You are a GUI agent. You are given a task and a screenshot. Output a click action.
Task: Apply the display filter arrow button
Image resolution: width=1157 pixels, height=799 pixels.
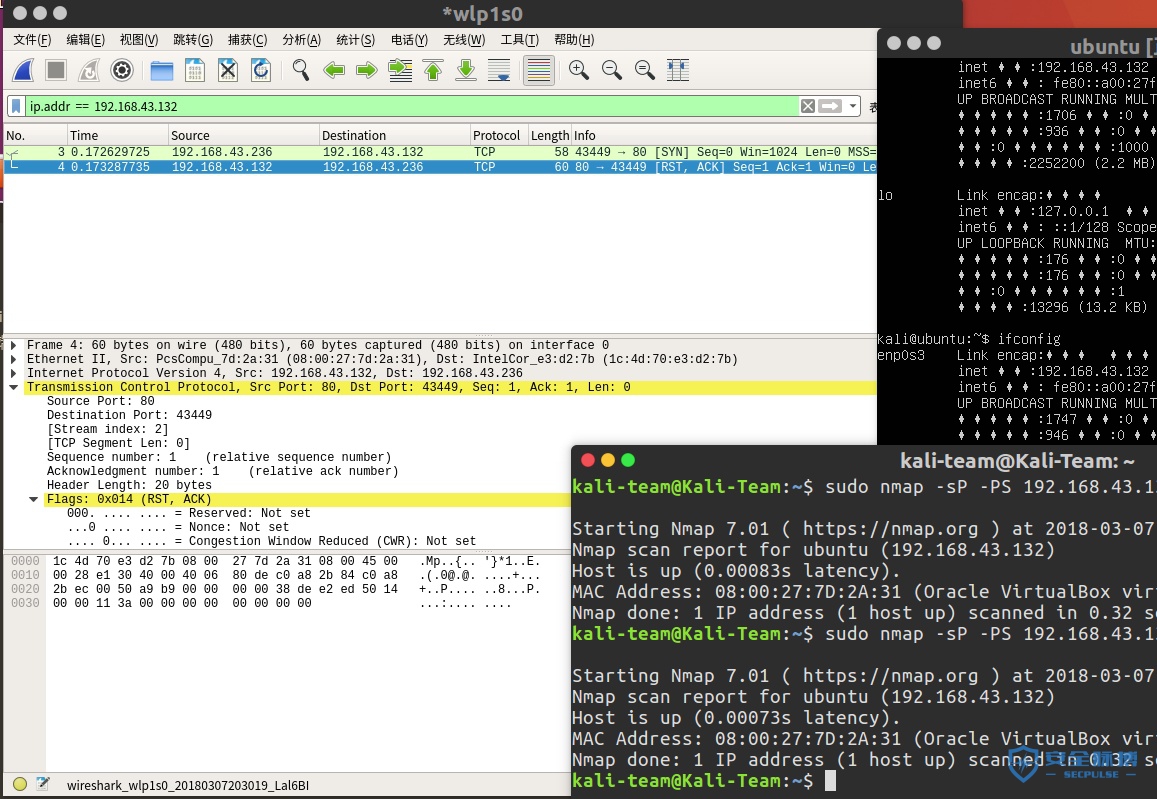[830, 106]
